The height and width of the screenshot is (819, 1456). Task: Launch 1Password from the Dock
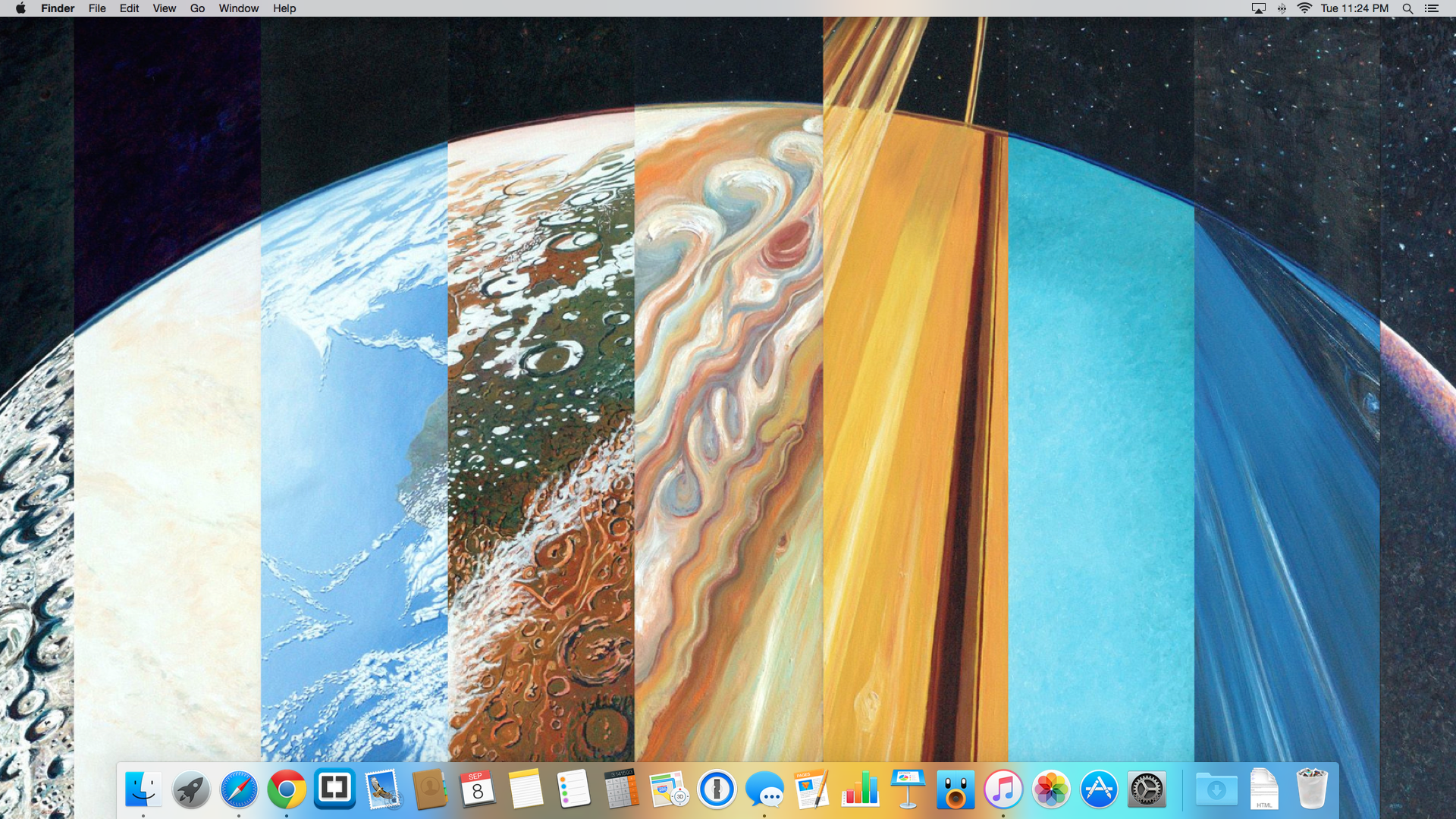pyautogui.click(x=717, y=789)
